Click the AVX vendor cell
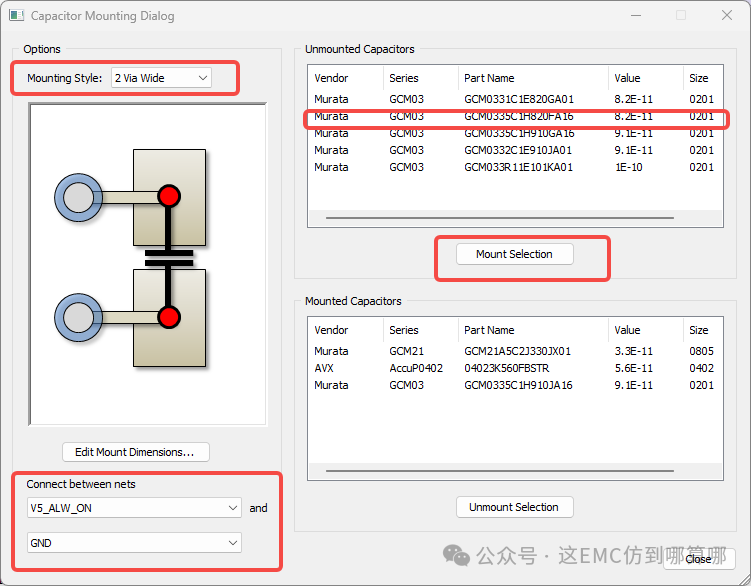The width and height of the screenshot is (751, 586). [324, 368]
